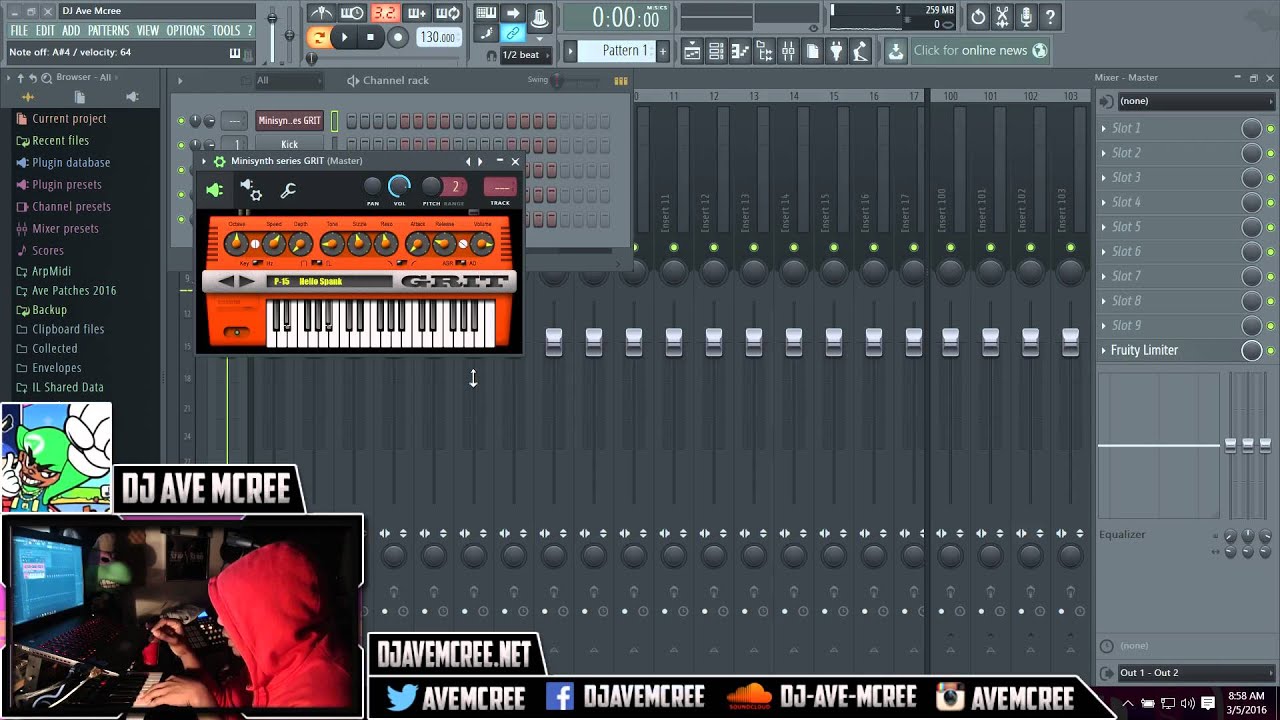Screen dimensions: 1280x720
Task: Open the FILE menu
Action: [x=19, y=31]
